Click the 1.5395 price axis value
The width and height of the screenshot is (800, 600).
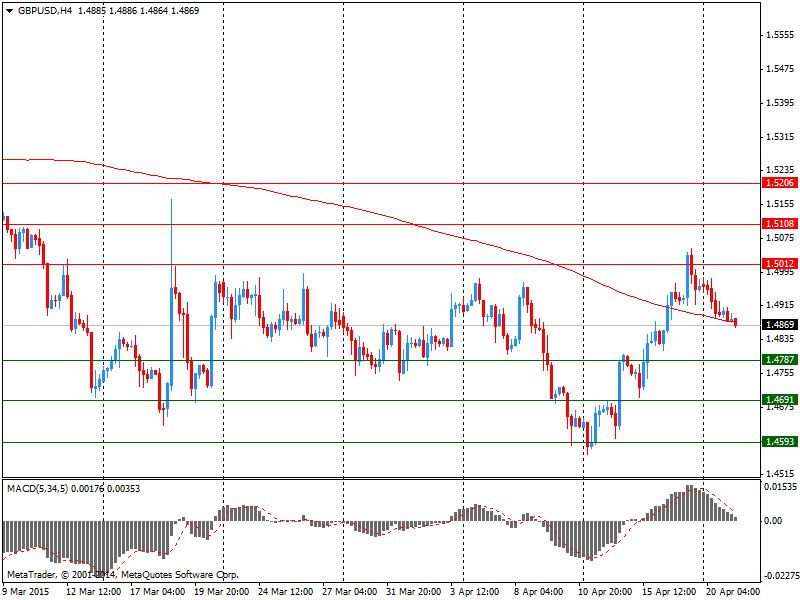click(781, 103)
